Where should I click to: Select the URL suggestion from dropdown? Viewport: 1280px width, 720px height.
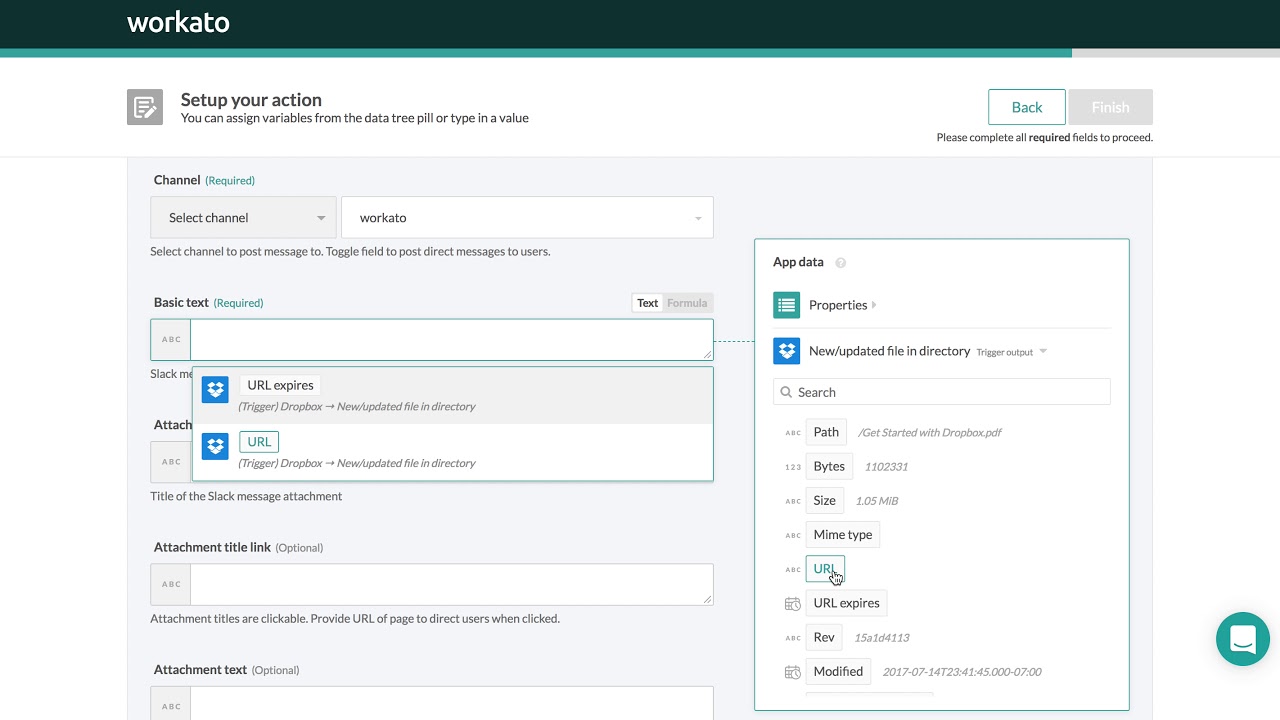[453, 452]
